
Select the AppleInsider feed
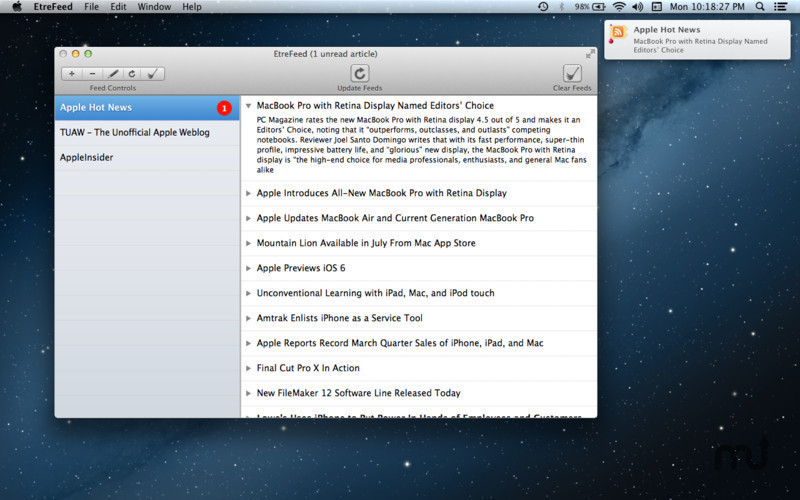pyautogui.click(x=147, y=158)
